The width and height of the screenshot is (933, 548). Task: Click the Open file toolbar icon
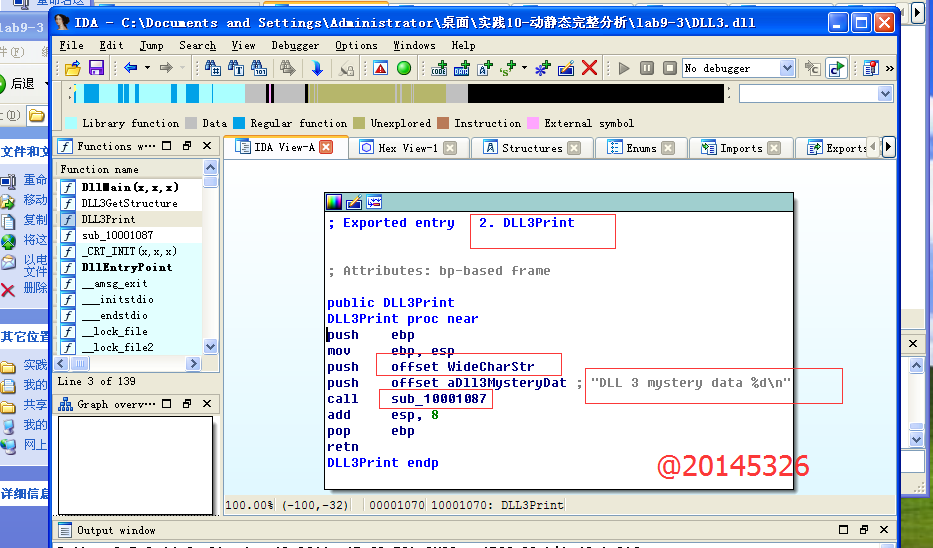tap(72, 68)
